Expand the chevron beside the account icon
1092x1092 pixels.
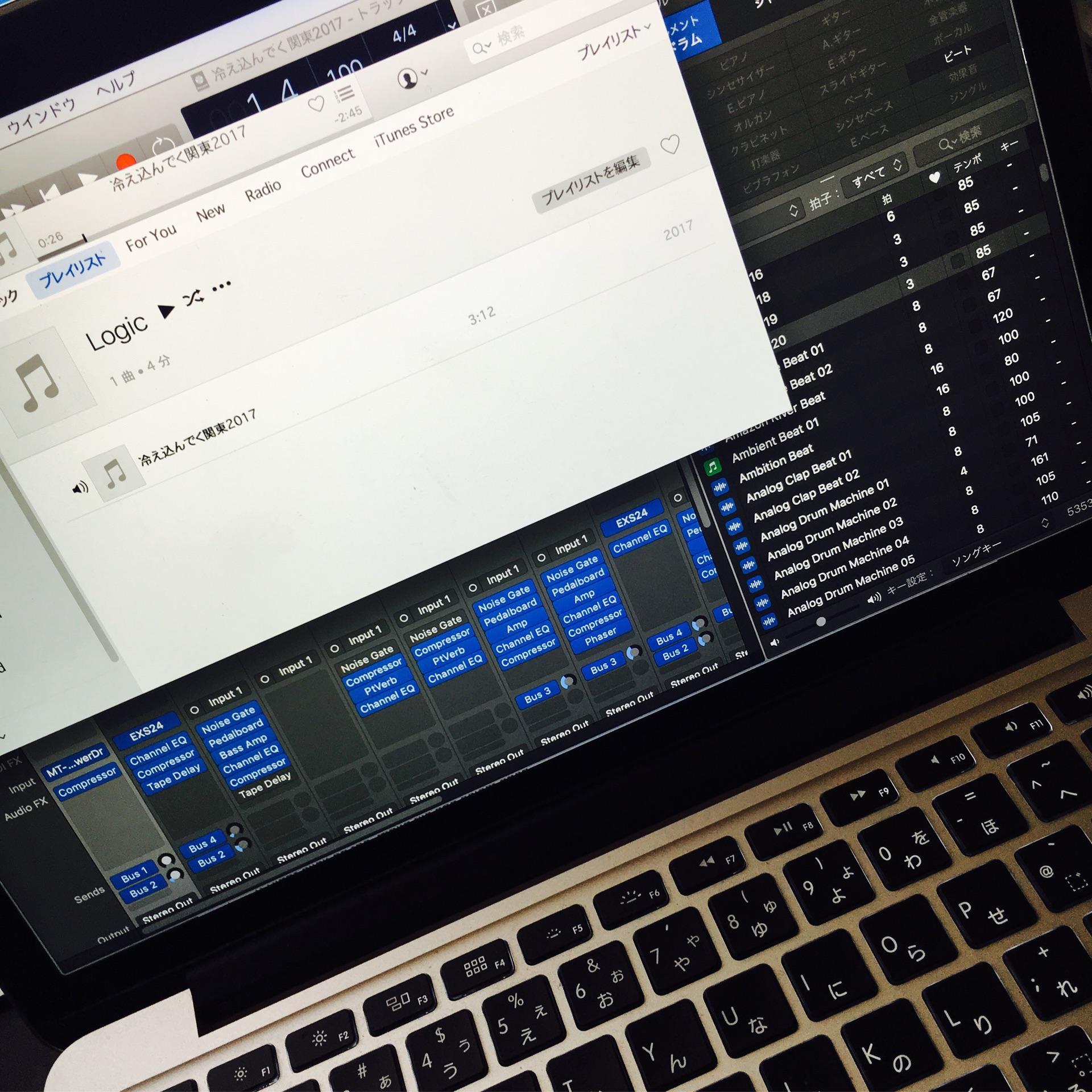424,73
